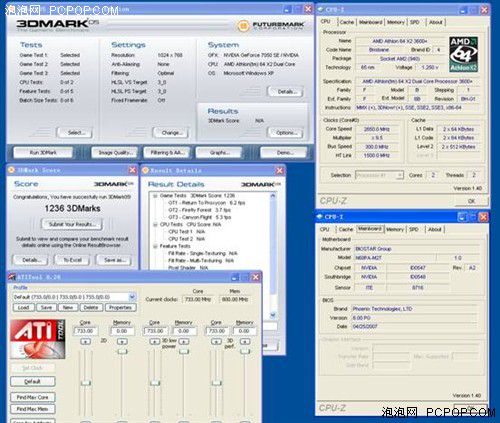Click the 3DMark Score window title icon
The image size is (500, 423).
pyautogui.click(x=11, y=170)
